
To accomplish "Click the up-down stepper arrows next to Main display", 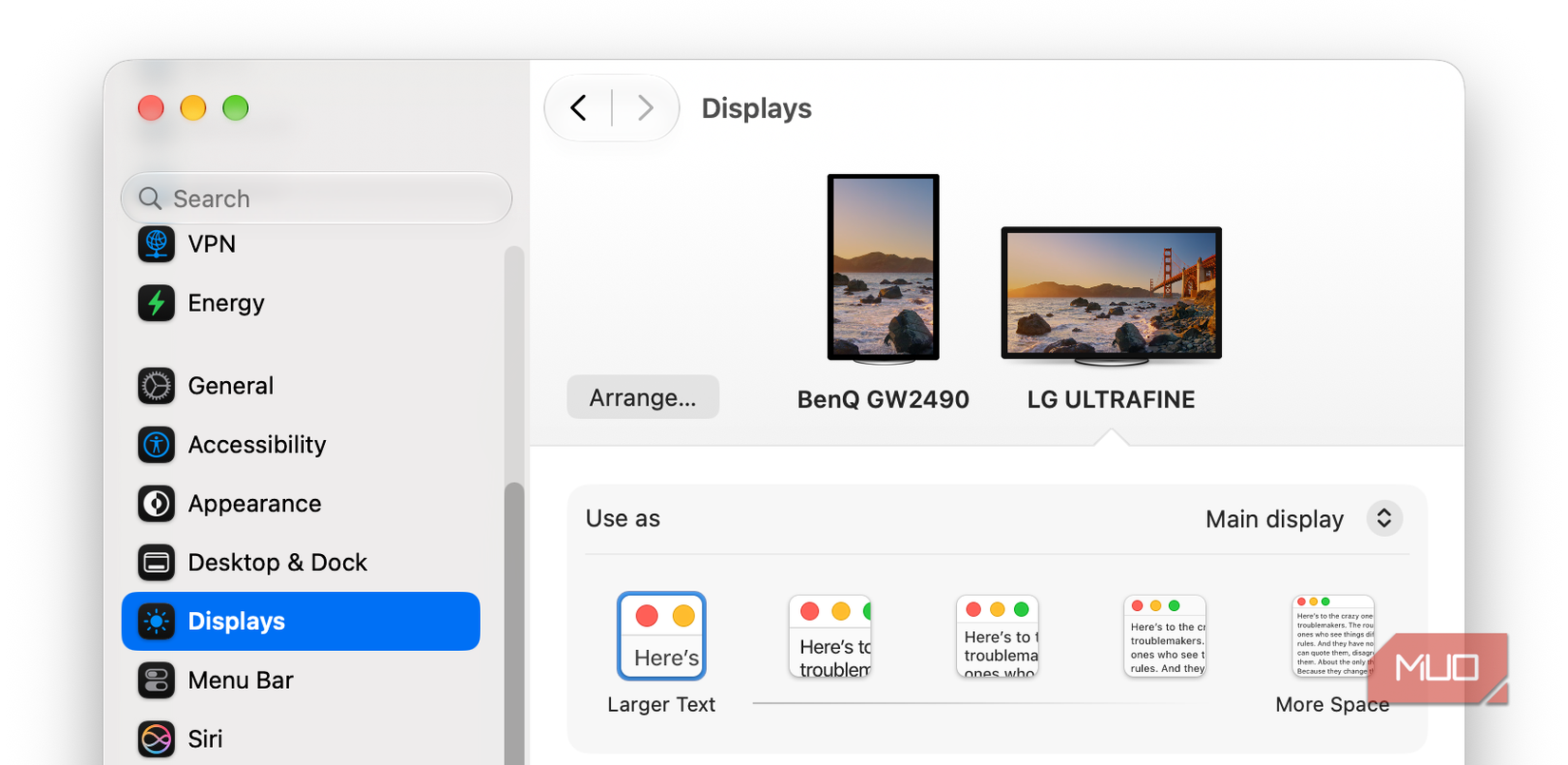I will [x=1385, y=519].
